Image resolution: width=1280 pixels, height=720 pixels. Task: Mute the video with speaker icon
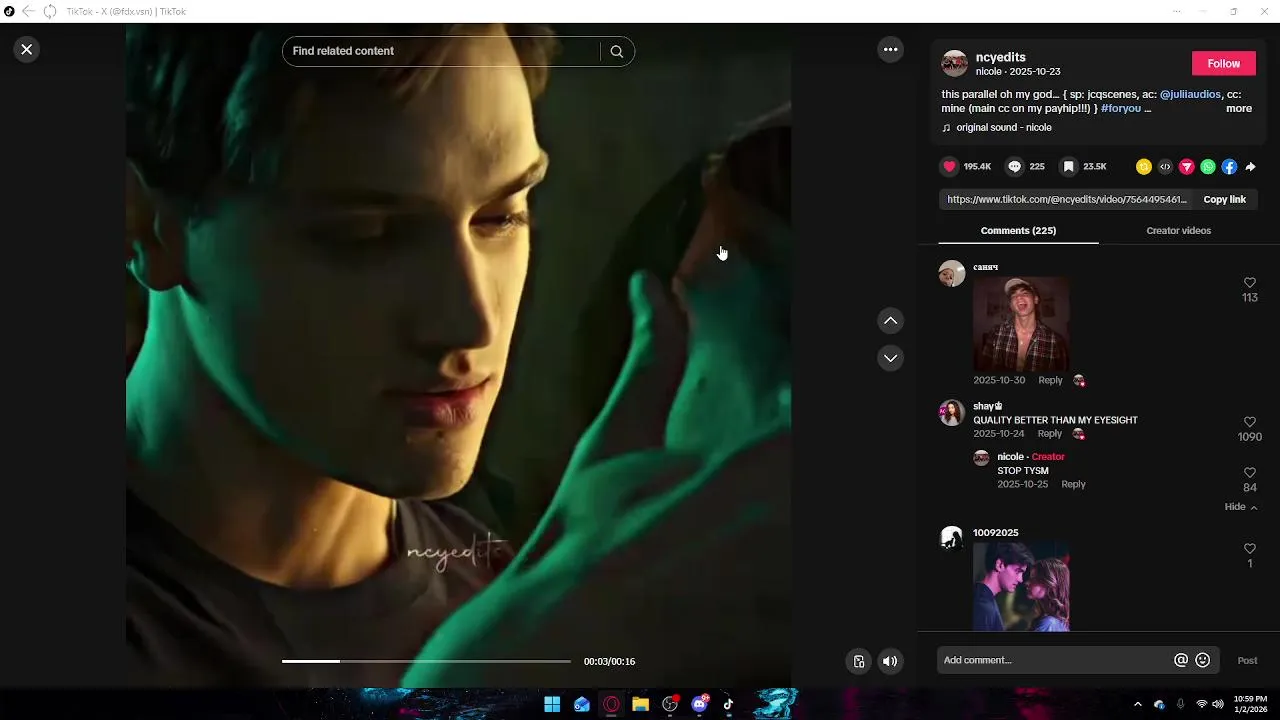point(890,661)
